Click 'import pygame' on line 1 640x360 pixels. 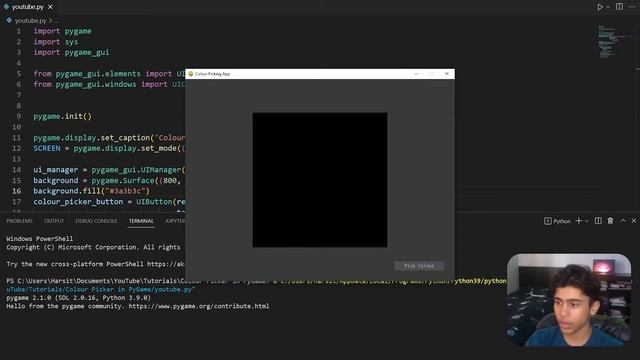tap(62, 31)
